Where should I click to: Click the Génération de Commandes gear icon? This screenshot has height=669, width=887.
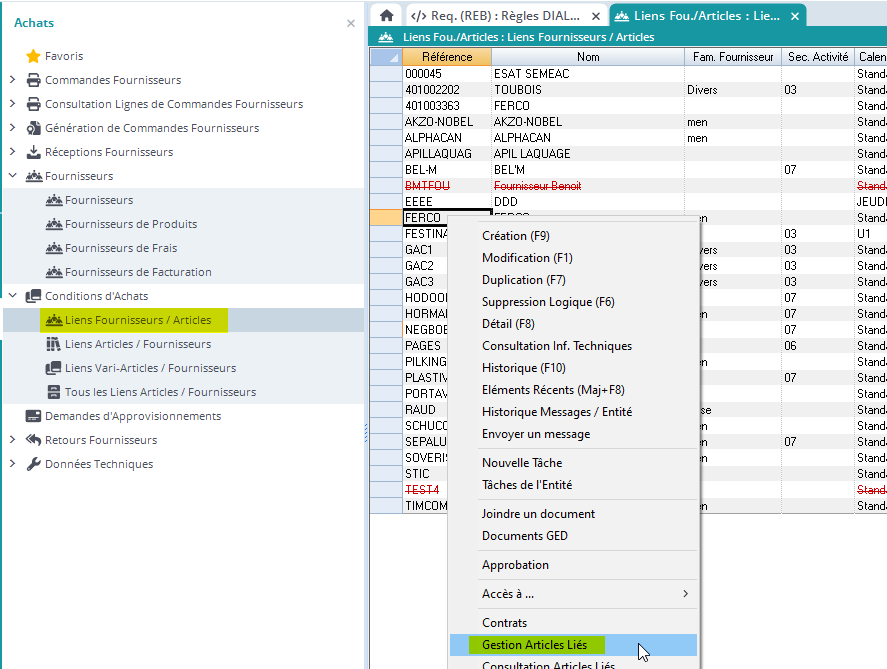(x=33, y=128)
